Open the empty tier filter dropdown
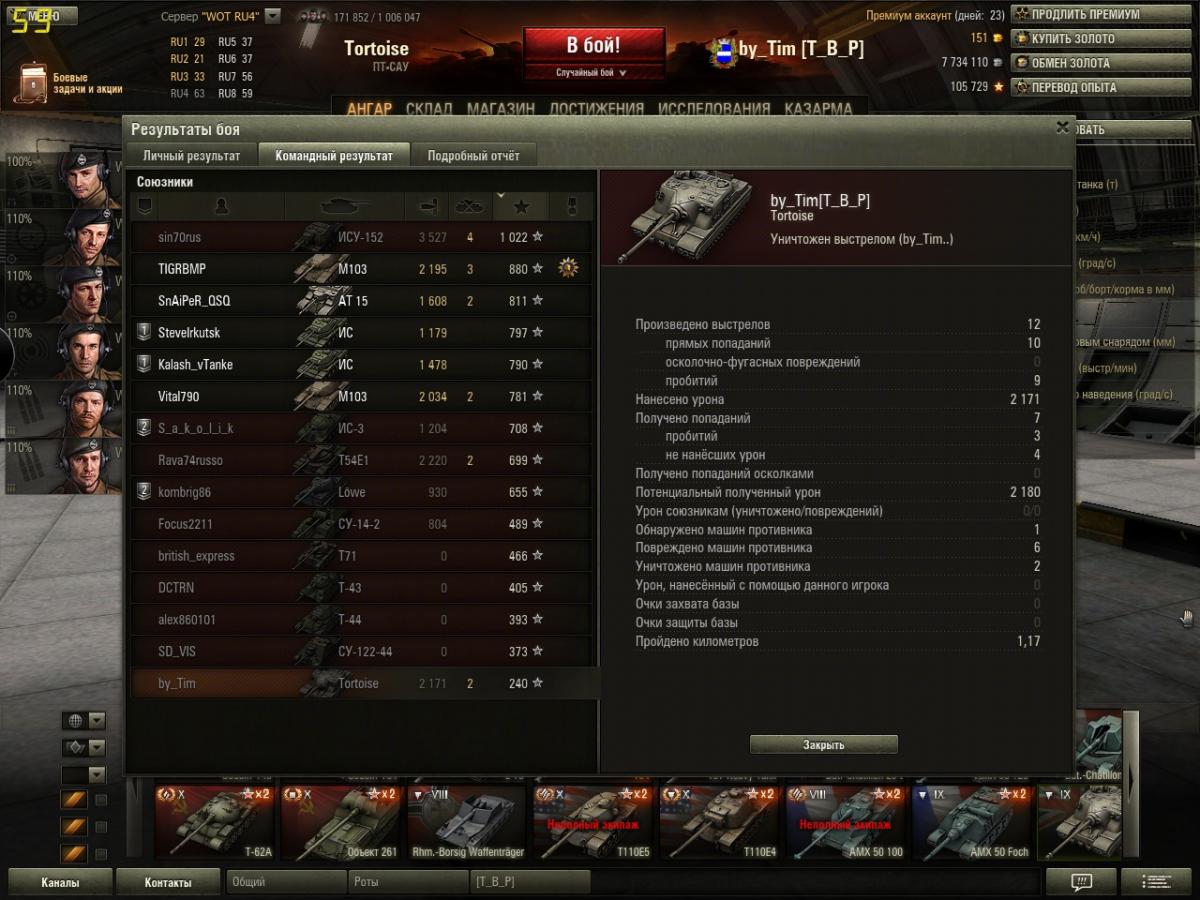The image size is (1200, 900). point(84,774)
